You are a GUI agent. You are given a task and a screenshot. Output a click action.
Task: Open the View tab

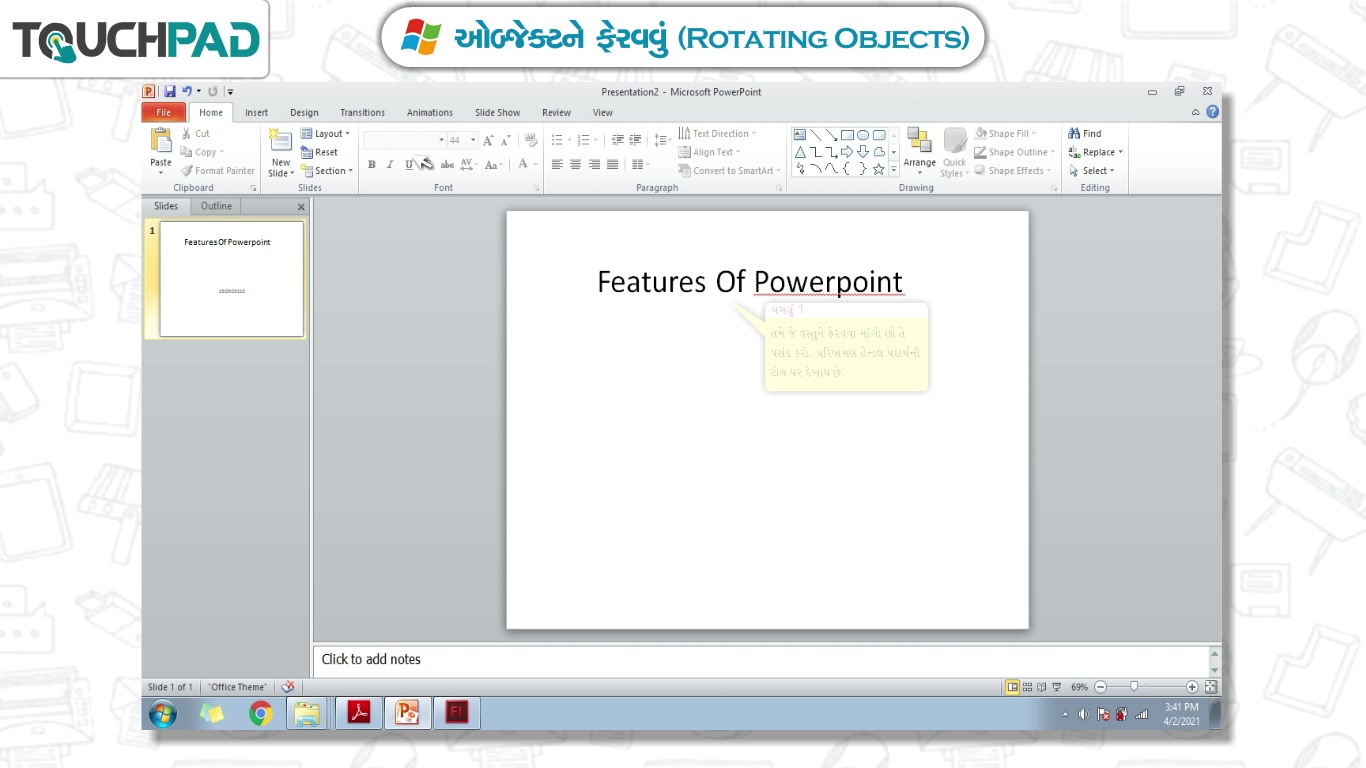click(603, 112)
